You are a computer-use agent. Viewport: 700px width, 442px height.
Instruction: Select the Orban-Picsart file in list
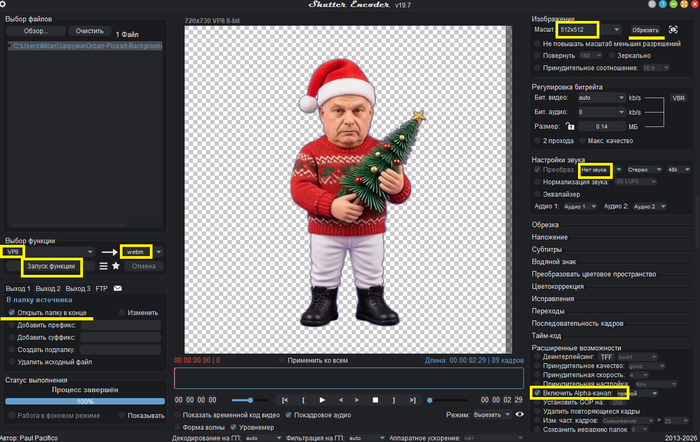click(85, 46)
